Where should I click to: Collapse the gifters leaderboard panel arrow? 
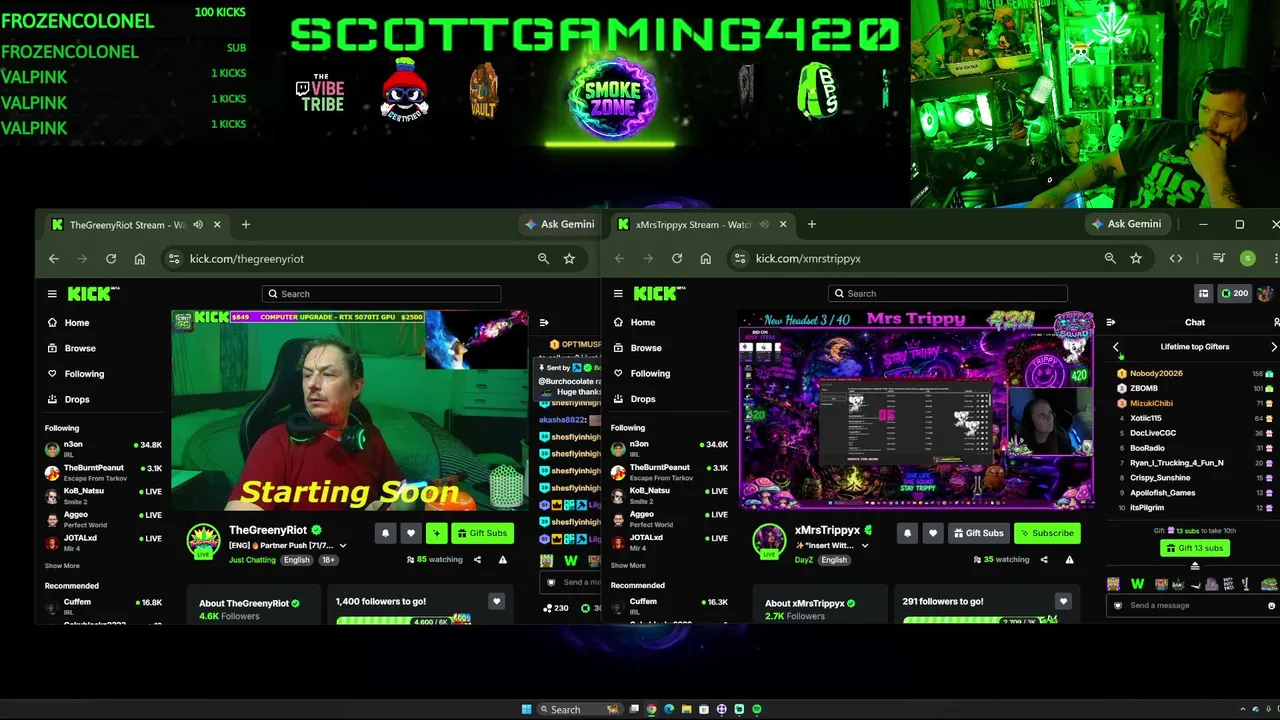1194,567
